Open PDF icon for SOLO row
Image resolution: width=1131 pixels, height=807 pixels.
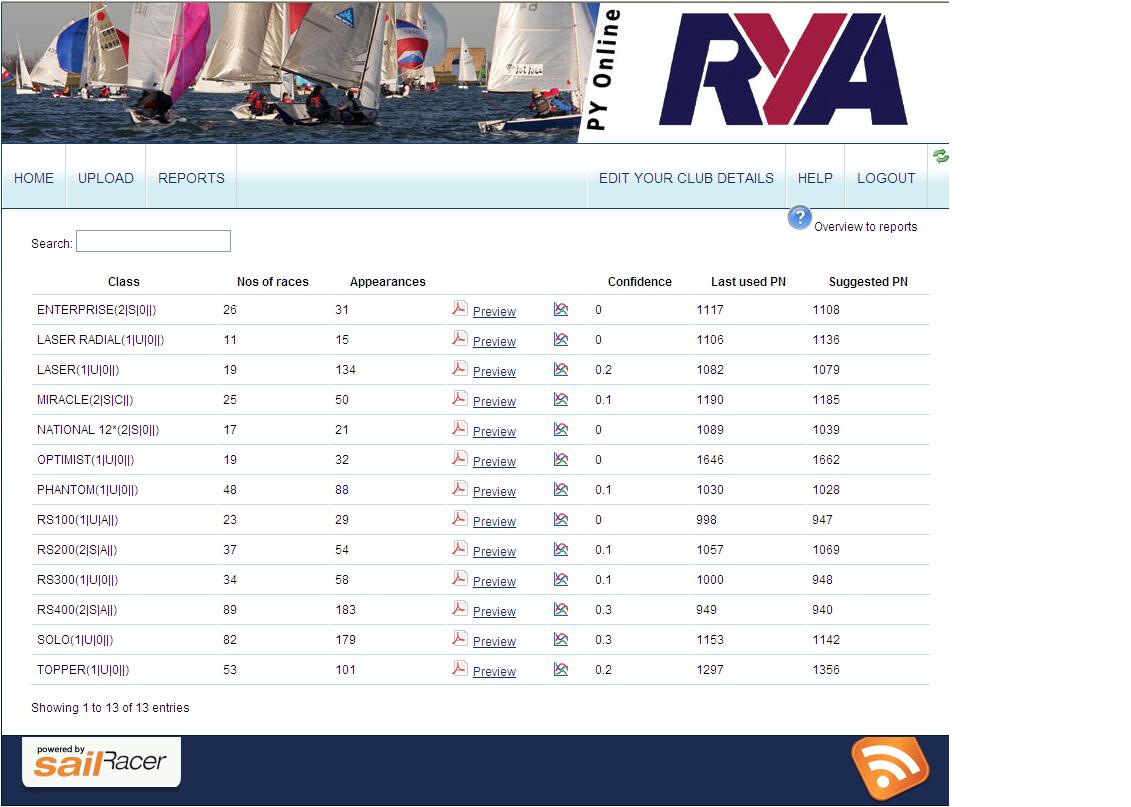tap(459, 639)
